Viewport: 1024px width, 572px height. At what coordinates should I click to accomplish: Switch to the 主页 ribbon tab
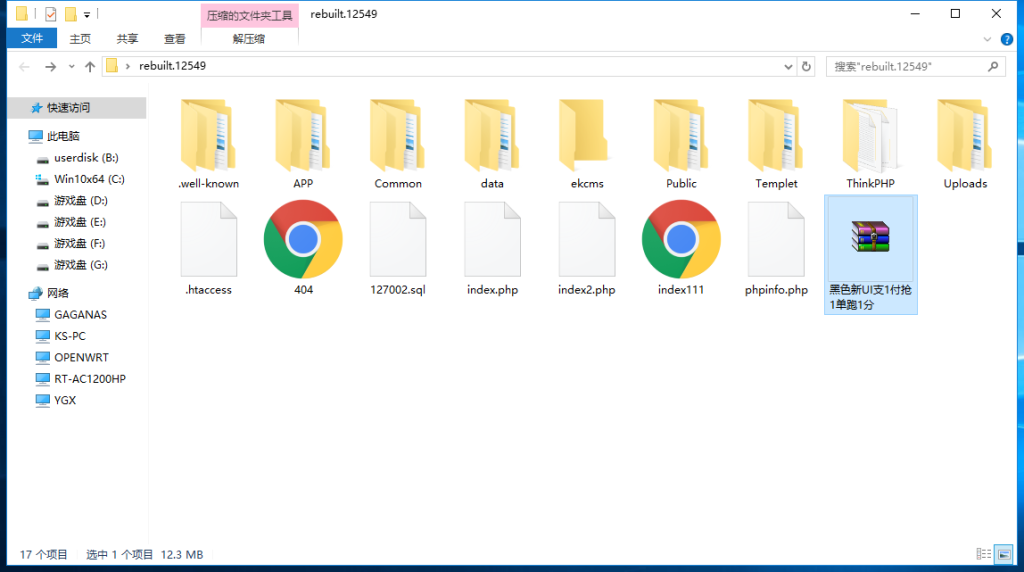(80, 39)
